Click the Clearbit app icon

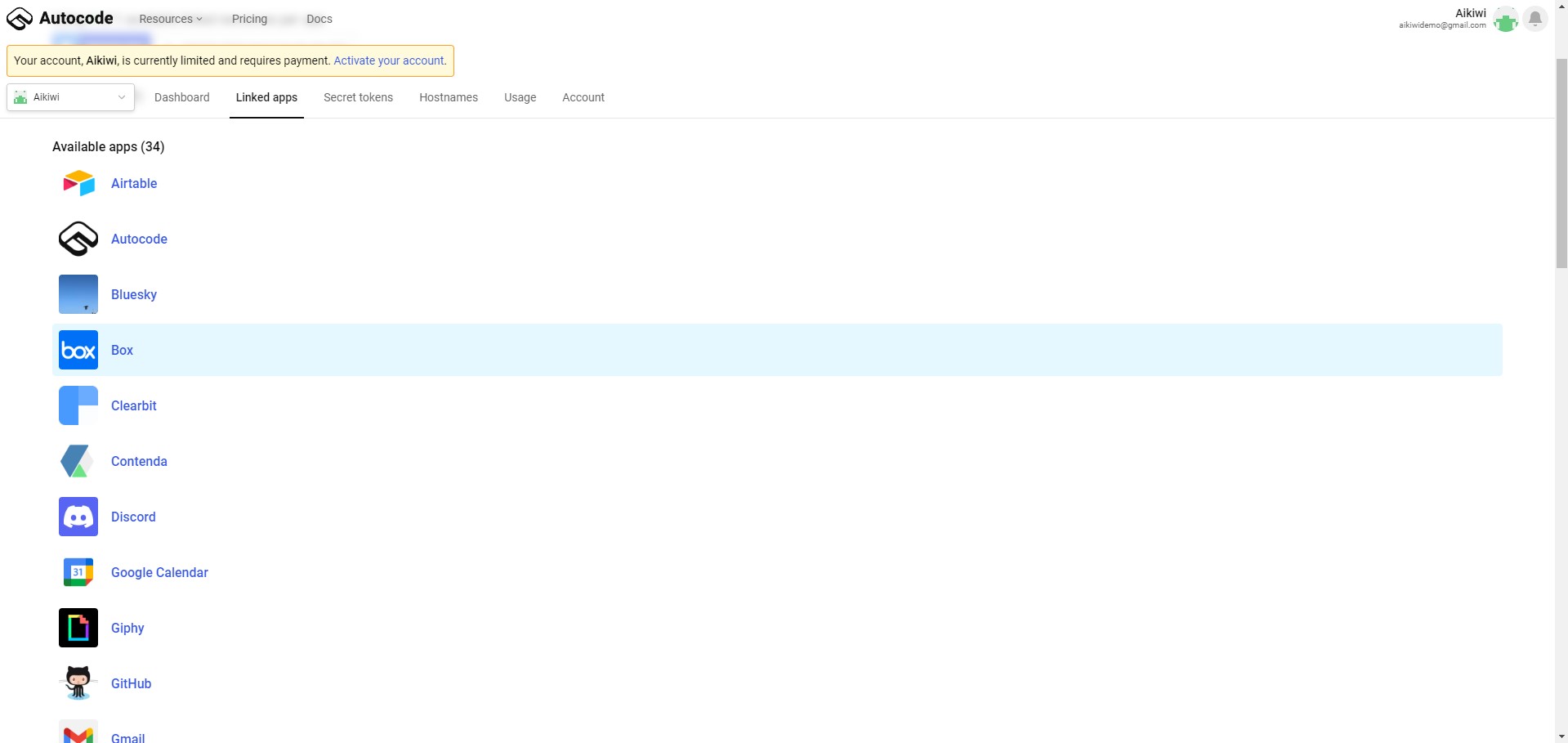(x=78, y=405)
